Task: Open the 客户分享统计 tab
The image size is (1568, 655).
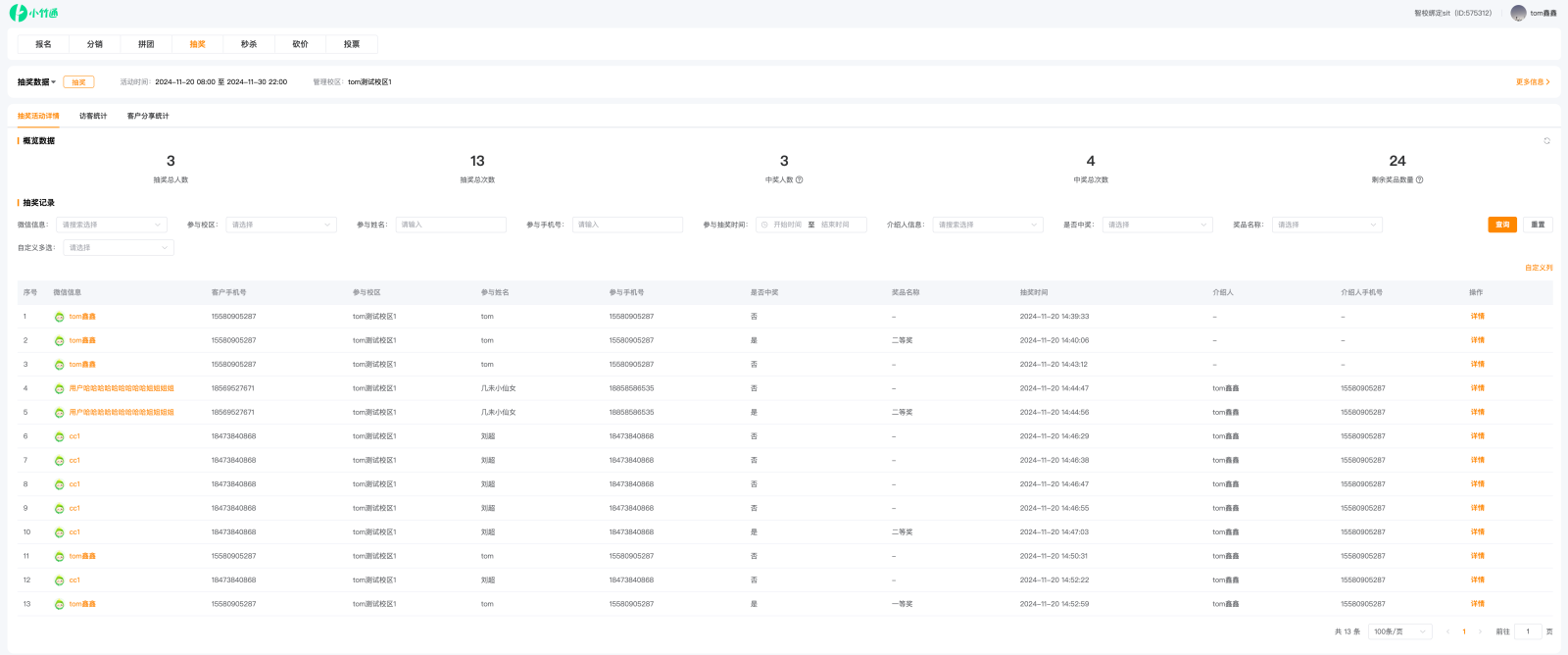Action: coord(148,117)
